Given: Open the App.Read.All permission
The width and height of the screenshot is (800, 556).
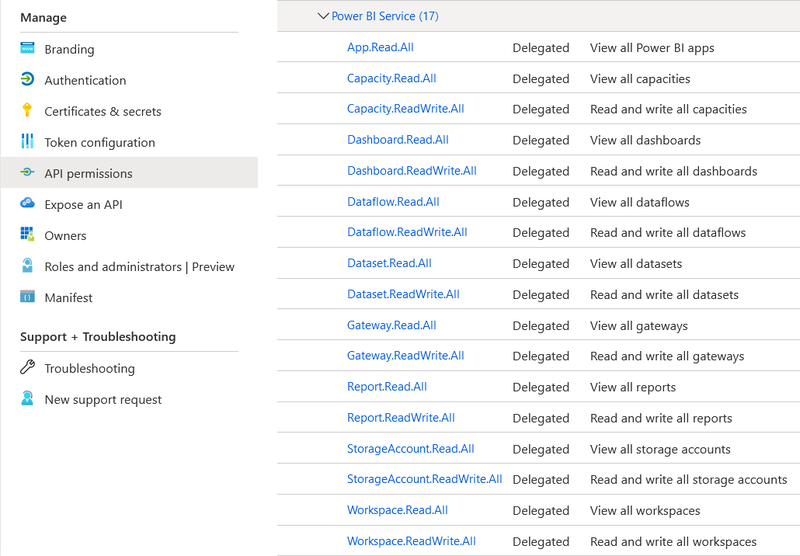Looking at the screenshot, I should [x=380, y=47].
